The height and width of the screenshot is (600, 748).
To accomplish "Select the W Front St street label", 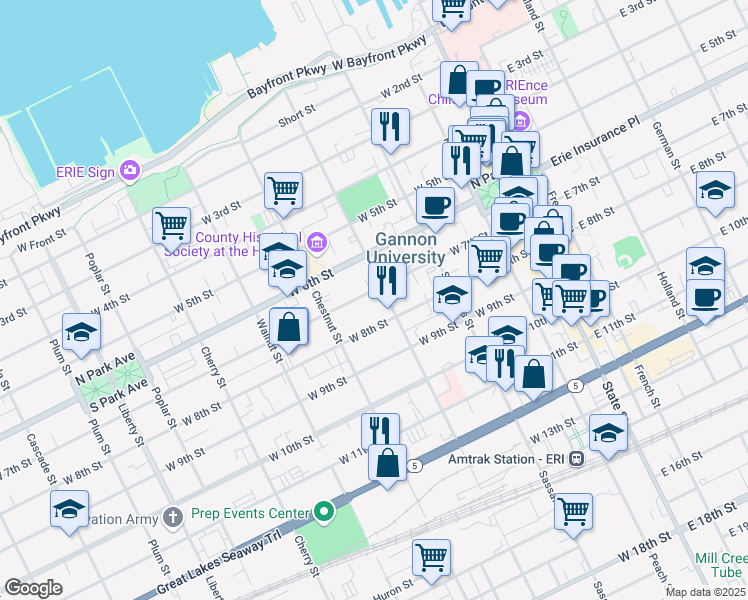I will point(42,241).
